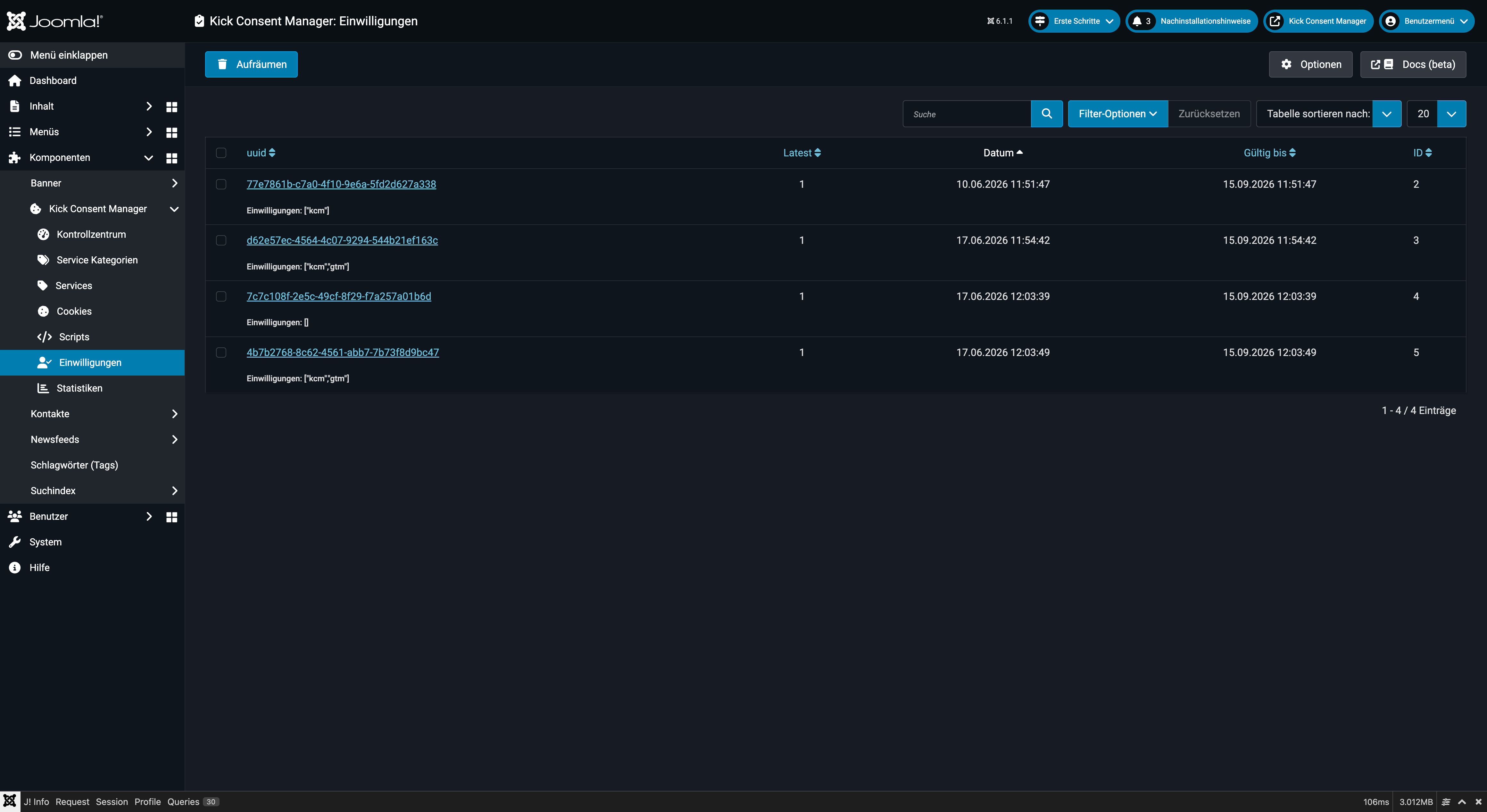The width and height of the screenshot is (1487, 812).
Task: Select checkbox for uuid 7c7c108f row
Action: tap(221, 296)
